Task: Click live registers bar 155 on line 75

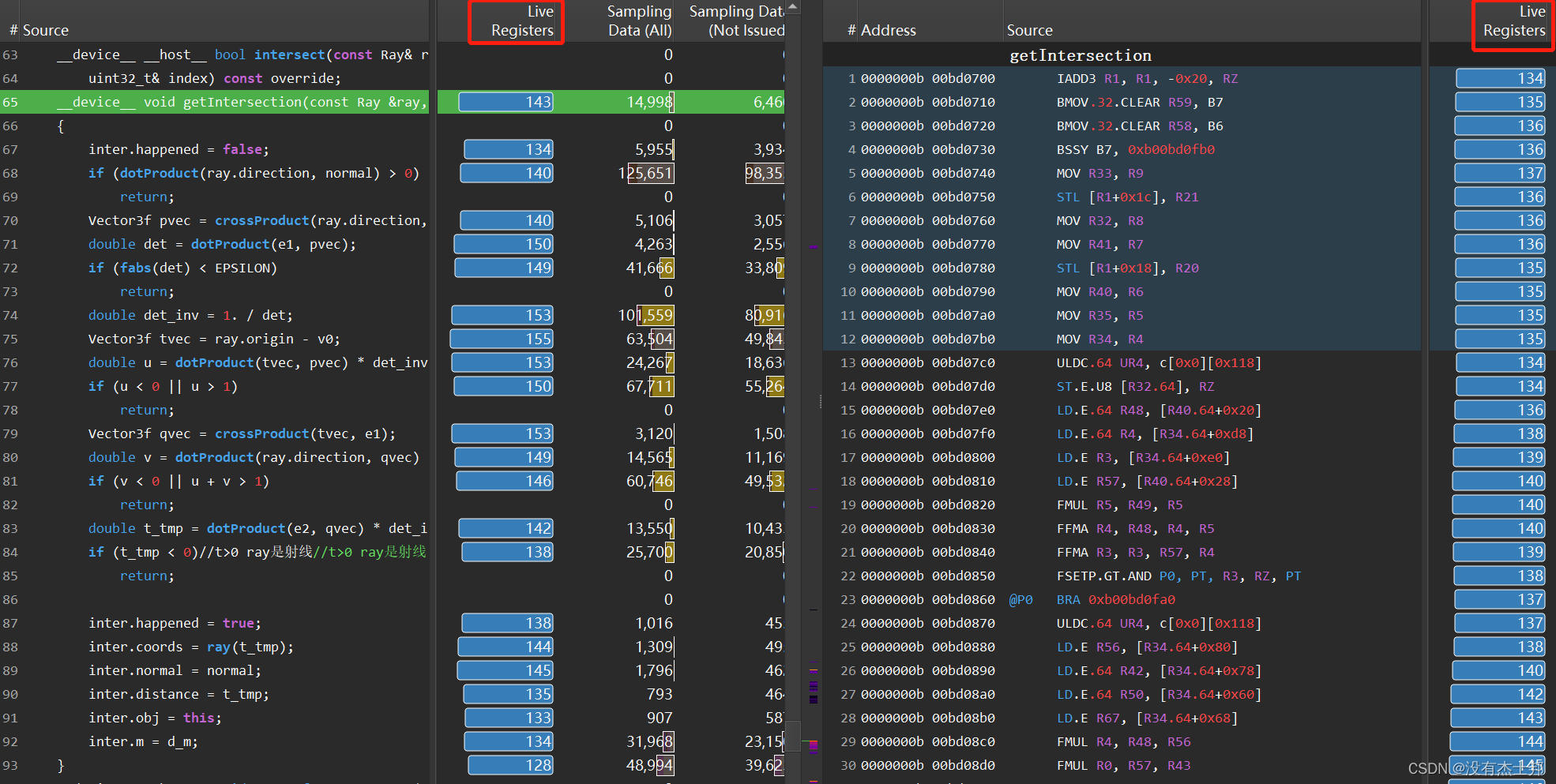Action: tap(502, 339)
